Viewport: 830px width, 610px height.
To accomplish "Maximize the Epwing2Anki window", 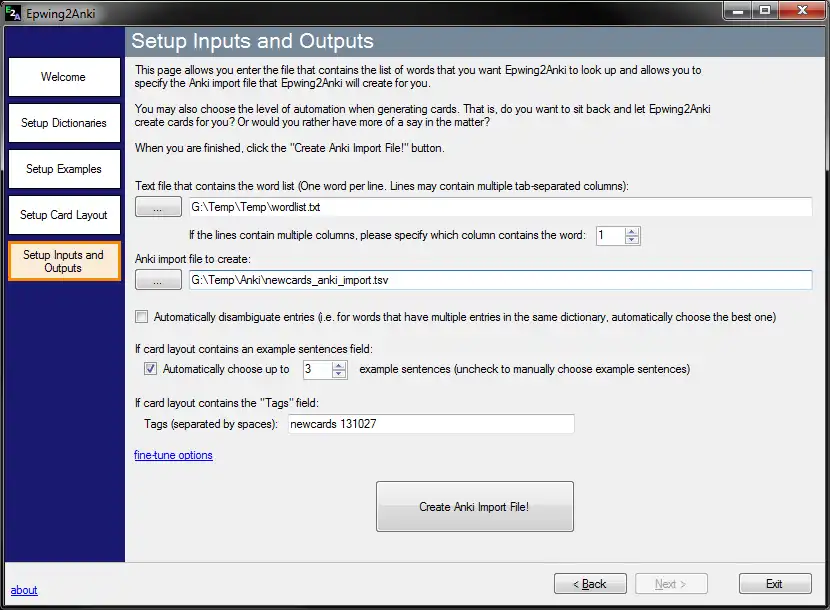I will 764,11.
